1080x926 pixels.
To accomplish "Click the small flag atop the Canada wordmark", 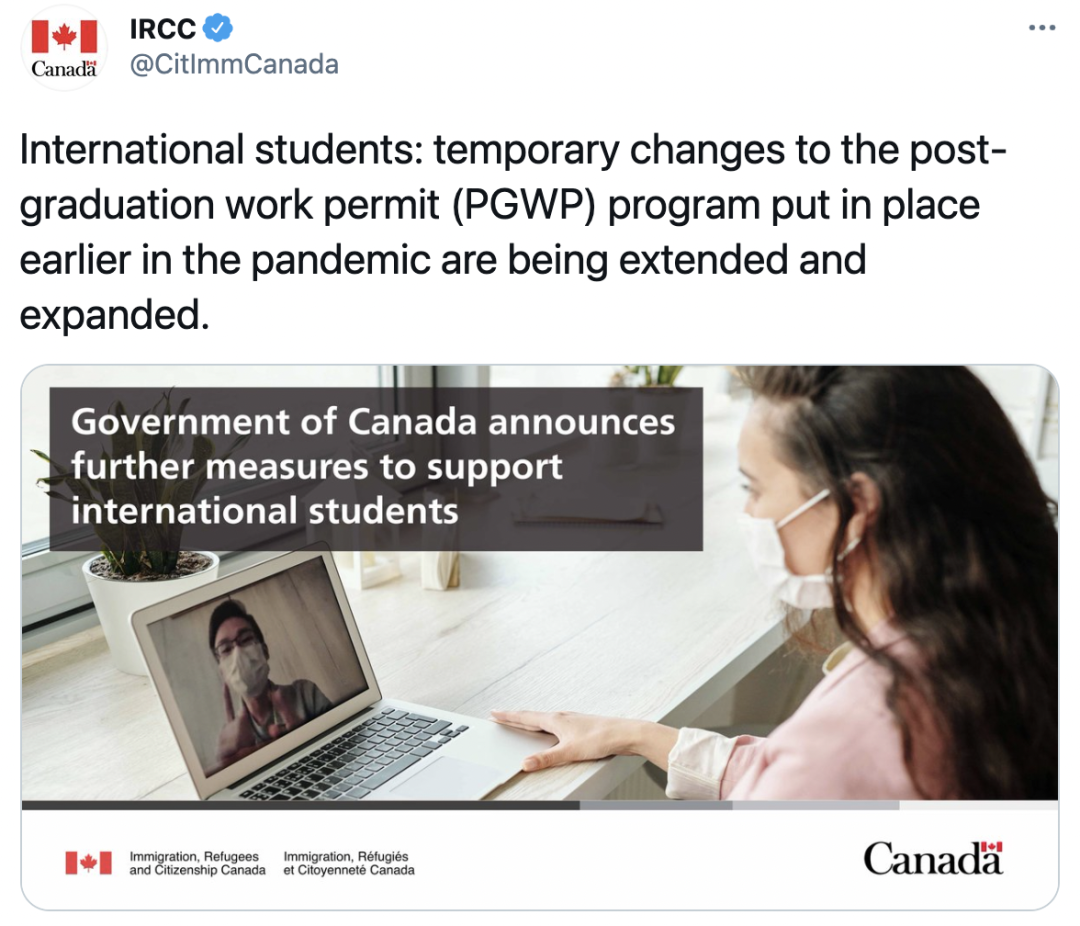I will pyautogui.click(x=992, y=847).
